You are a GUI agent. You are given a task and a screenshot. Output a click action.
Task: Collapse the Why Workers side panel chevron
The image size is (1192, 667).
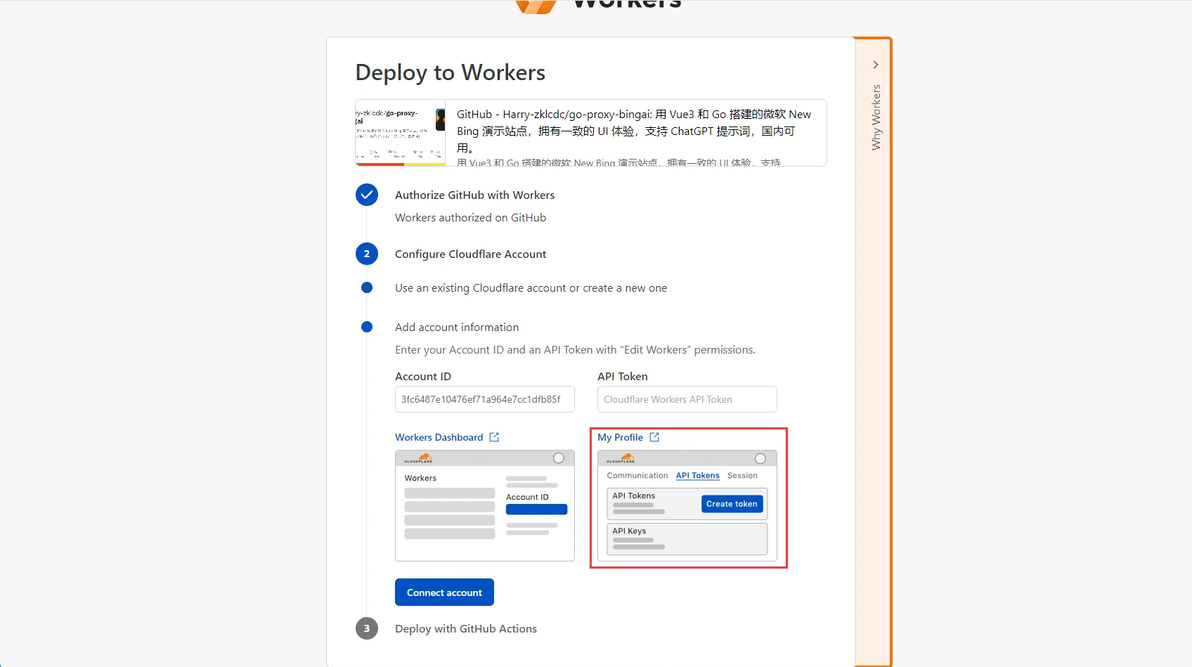coord(876,65)
